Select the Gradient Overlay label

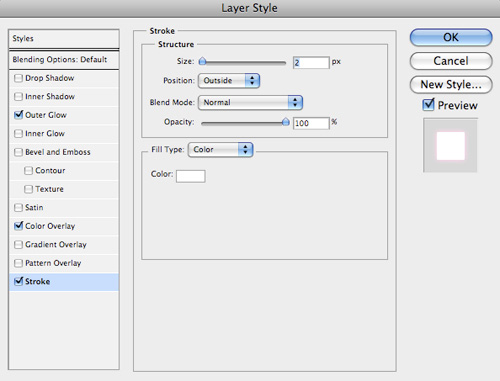click(56, 245)
